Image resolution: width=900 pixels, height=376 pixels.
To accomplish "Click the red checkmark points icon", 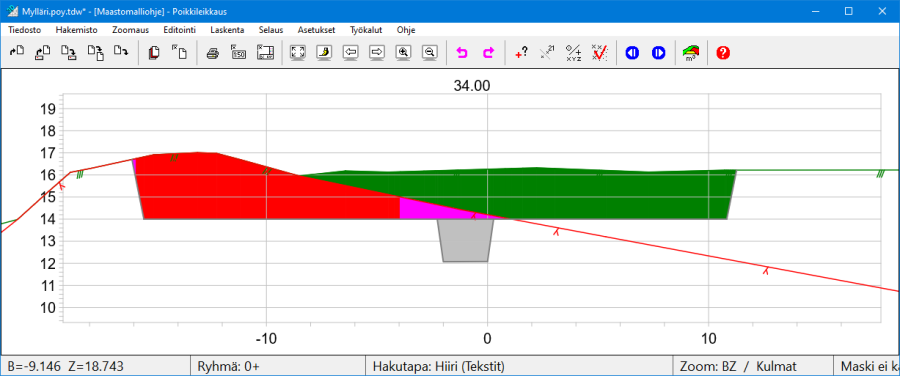I will (599, 53).
